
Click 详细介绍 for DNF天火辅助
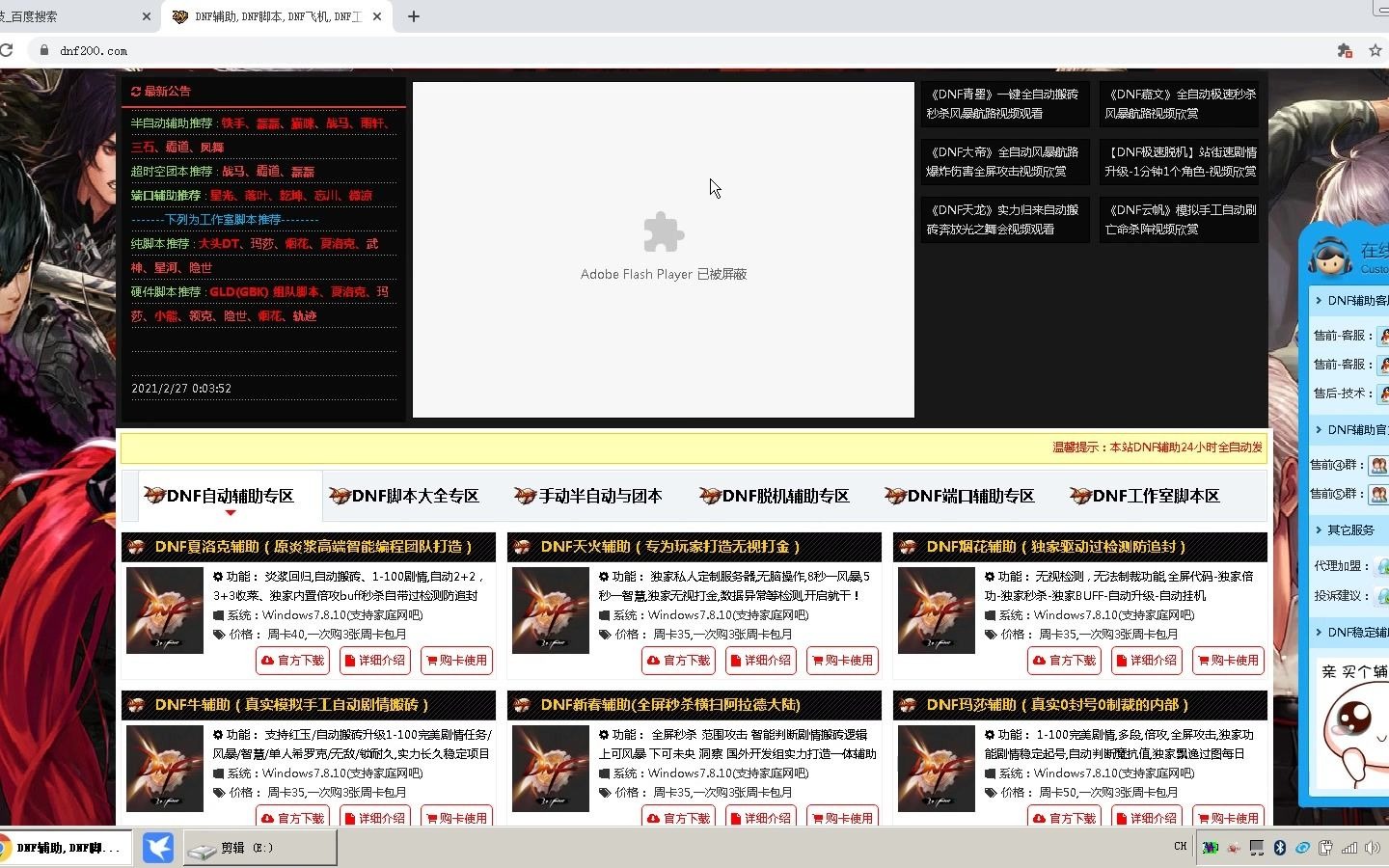point(760,661)
